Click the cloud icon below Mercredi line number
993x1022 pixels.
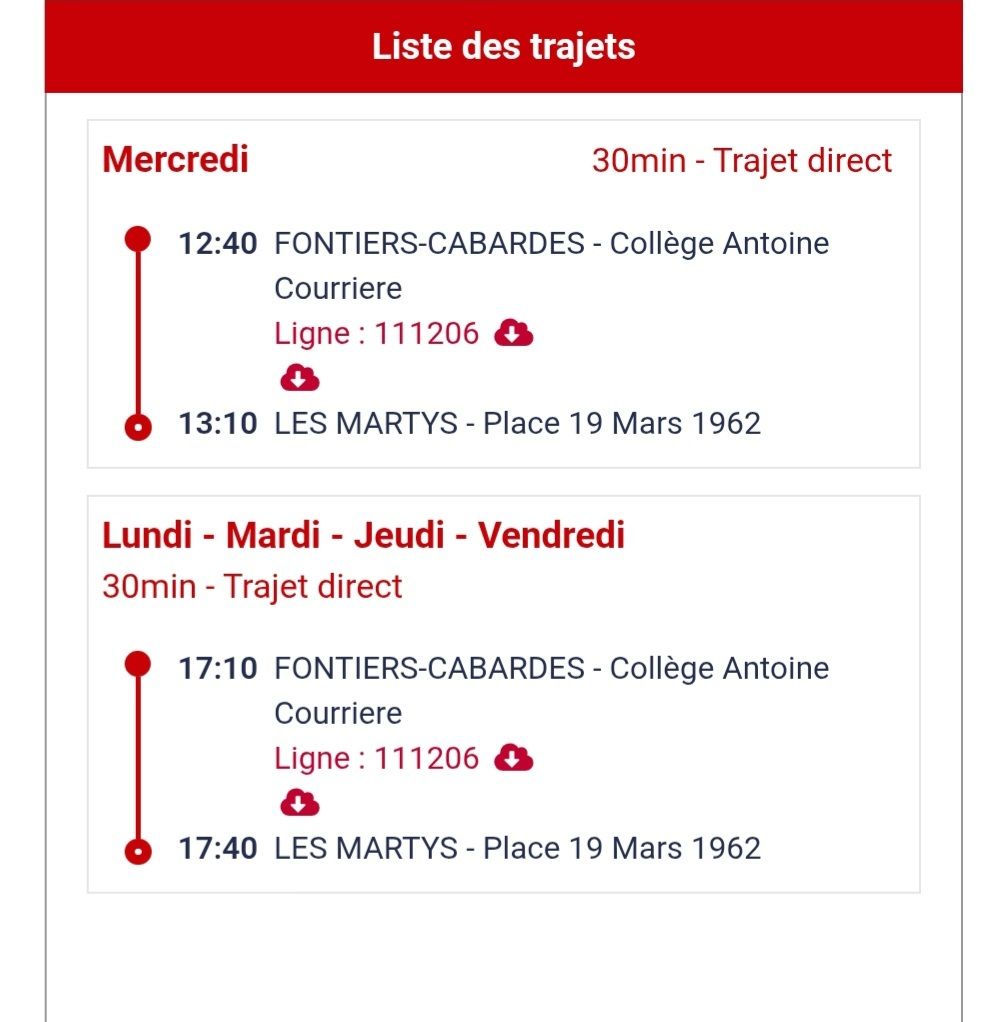[300, 378]
